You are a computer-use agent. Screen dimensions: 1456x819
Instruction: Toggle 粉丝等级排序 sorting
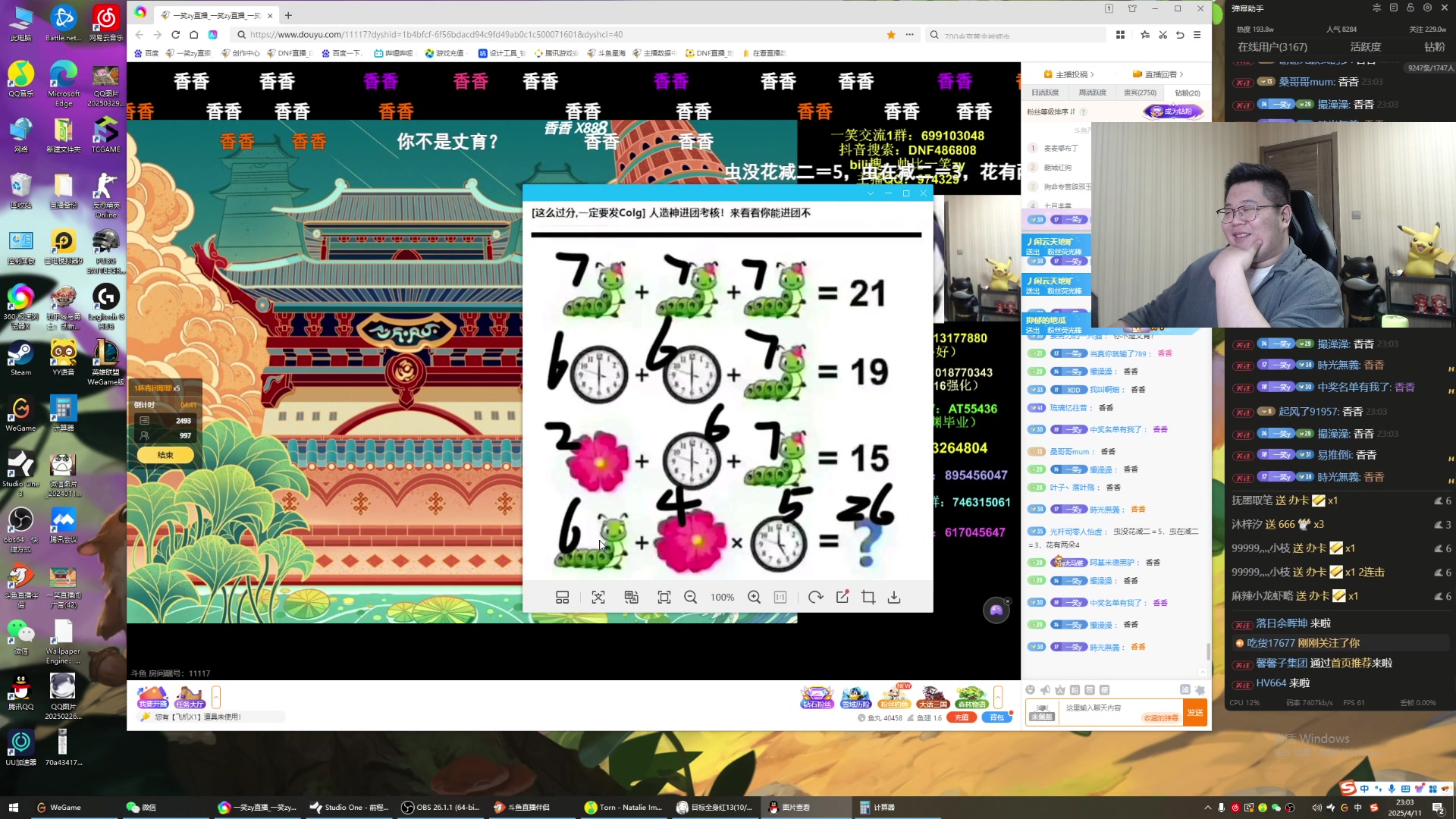1051,111
